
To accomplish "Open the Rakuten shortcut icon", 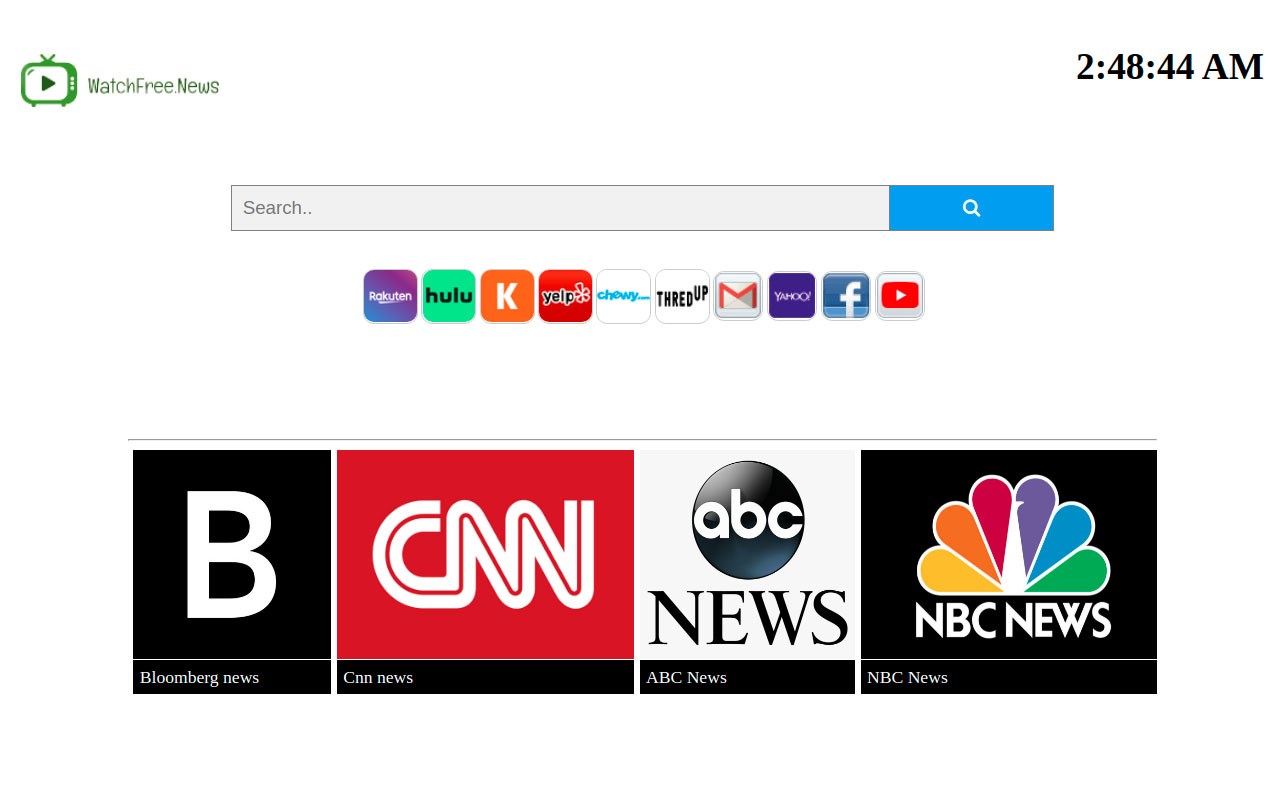I will [390, 296].
